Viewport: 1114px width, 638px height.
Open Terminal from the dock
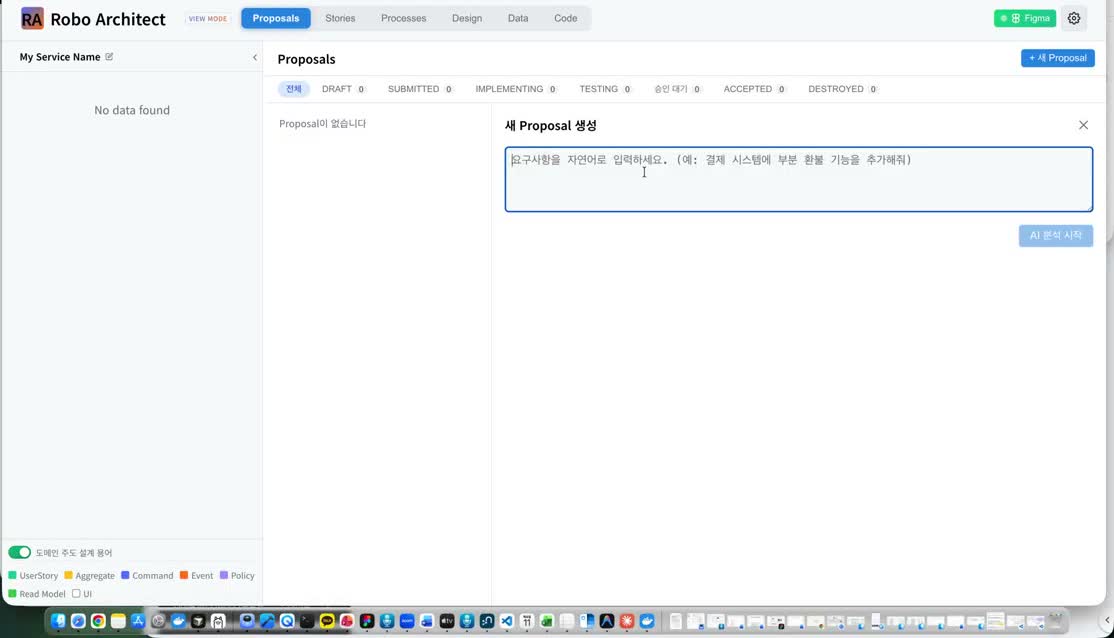[307, 621]
